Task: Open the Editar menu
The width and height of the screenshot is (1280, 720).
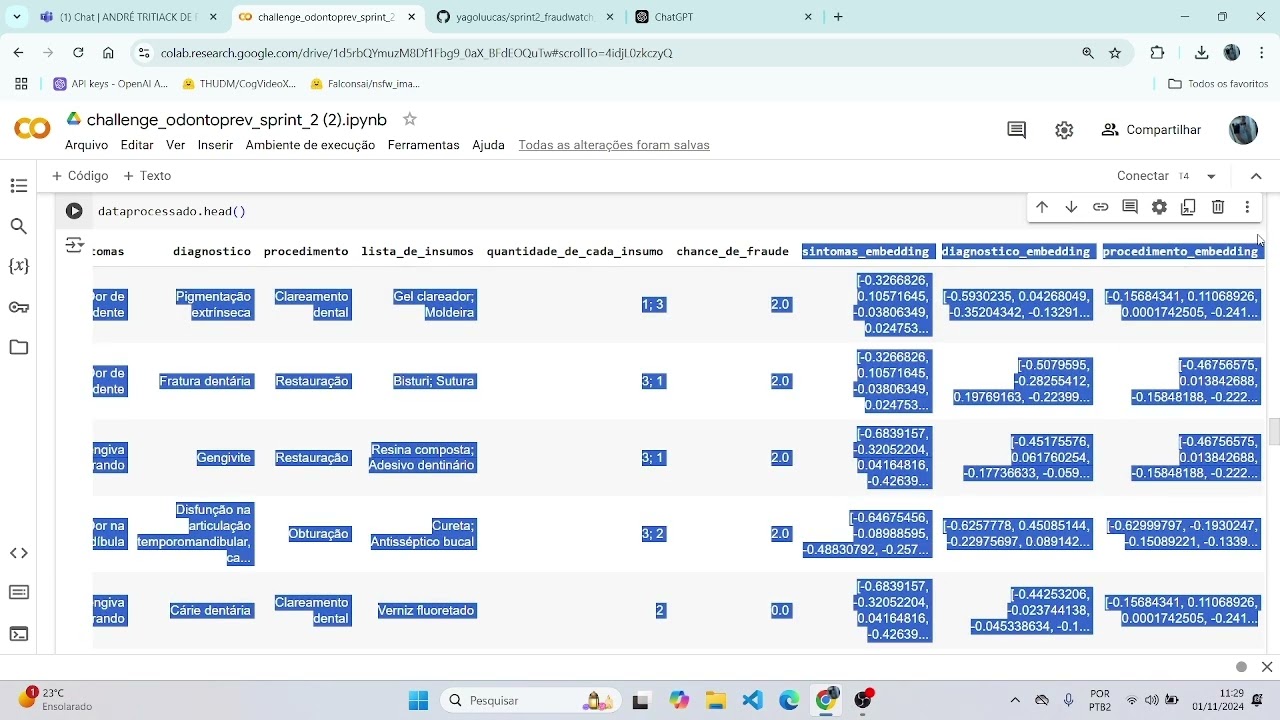Action: [137, 145]
